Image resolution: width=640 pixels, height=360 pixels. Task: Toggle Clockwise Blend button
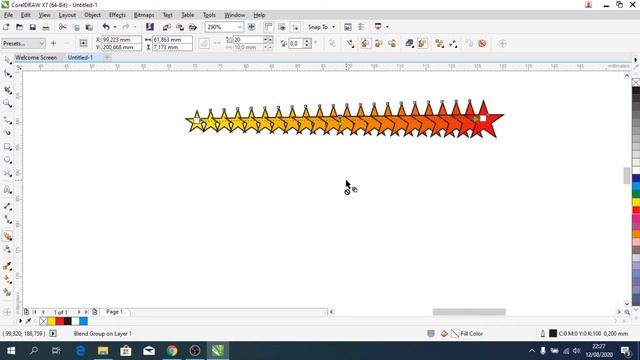pos(379,43)
